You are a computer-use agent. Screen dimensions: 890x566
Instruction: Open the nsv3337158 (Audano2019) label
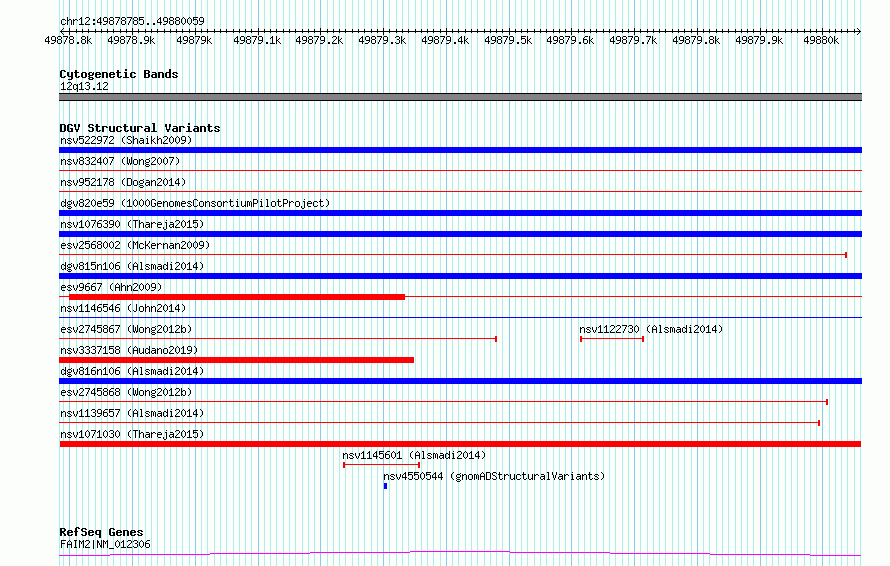129,350
